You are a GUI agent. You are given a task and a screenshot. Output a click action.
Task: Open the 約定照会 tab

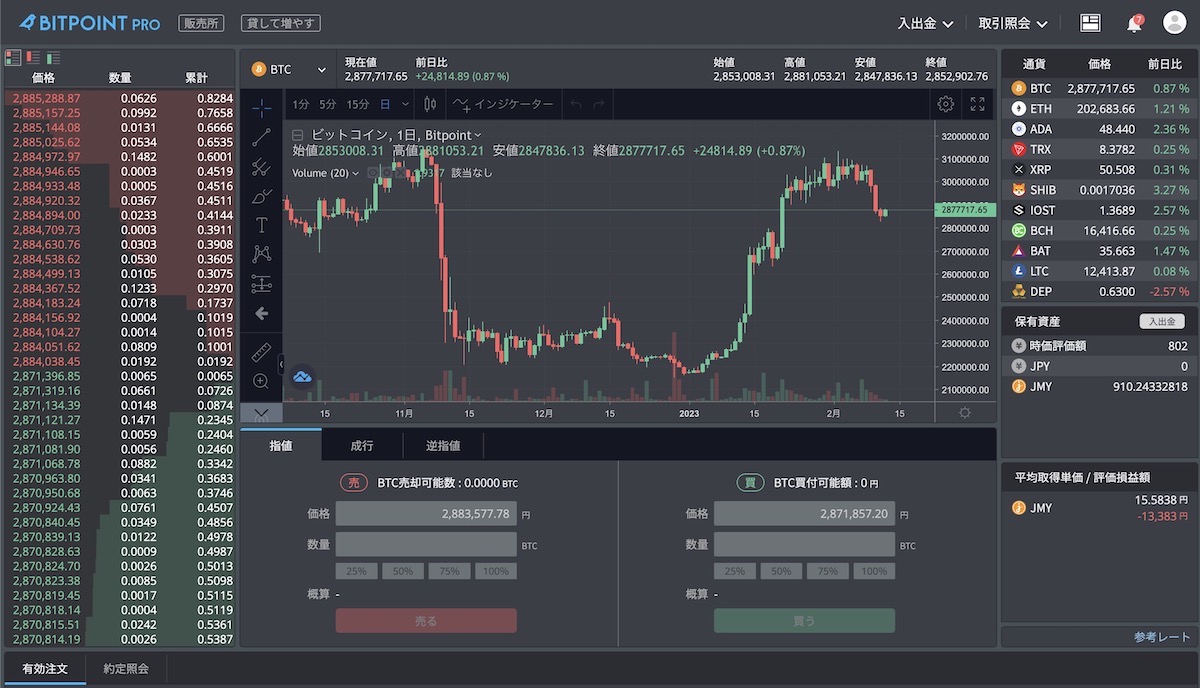click(126, 668)
